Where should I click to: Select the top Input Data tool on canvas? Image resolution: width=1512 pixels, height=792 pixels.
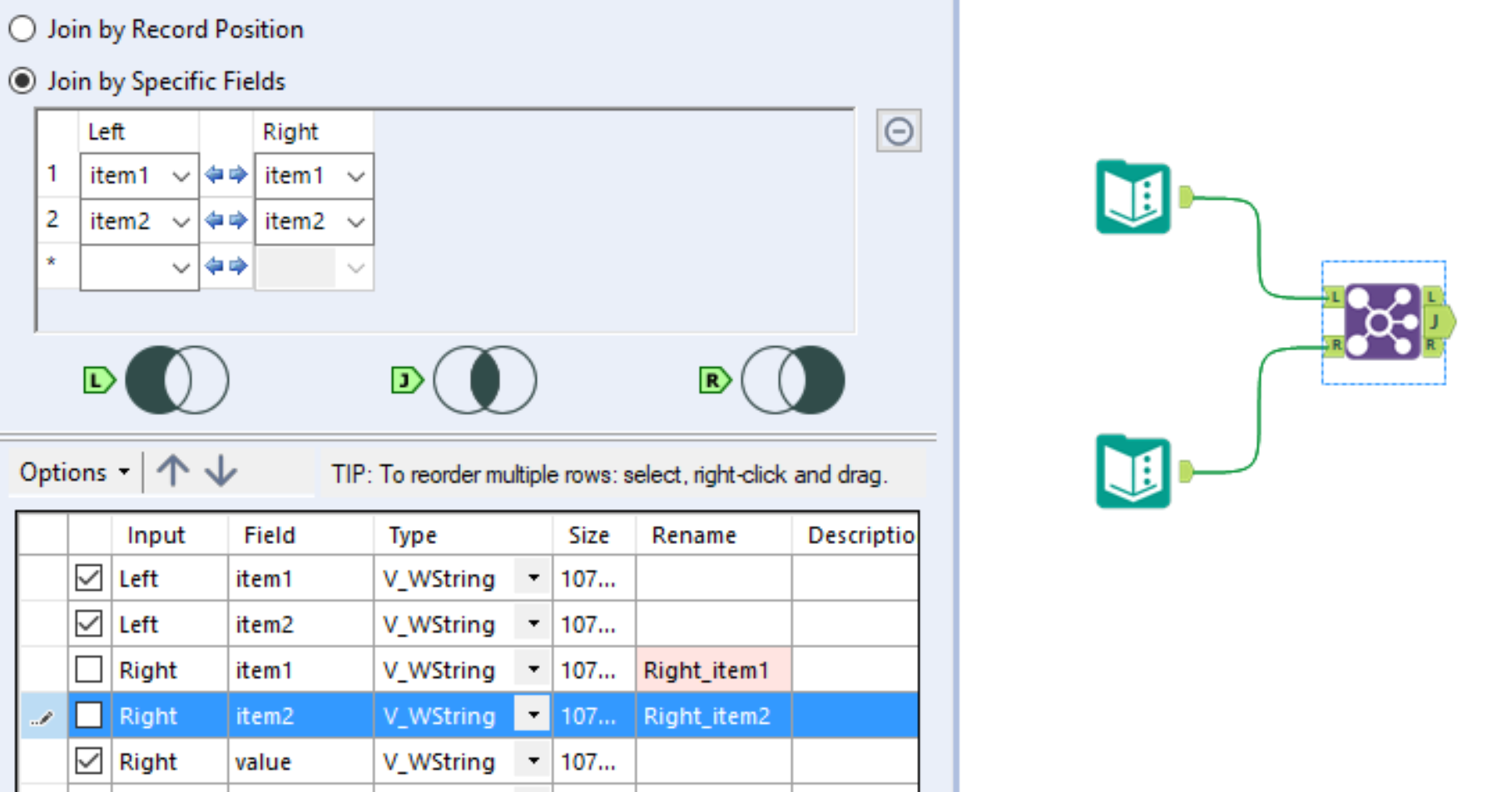pyautogui.click(x=1132, y=197)
